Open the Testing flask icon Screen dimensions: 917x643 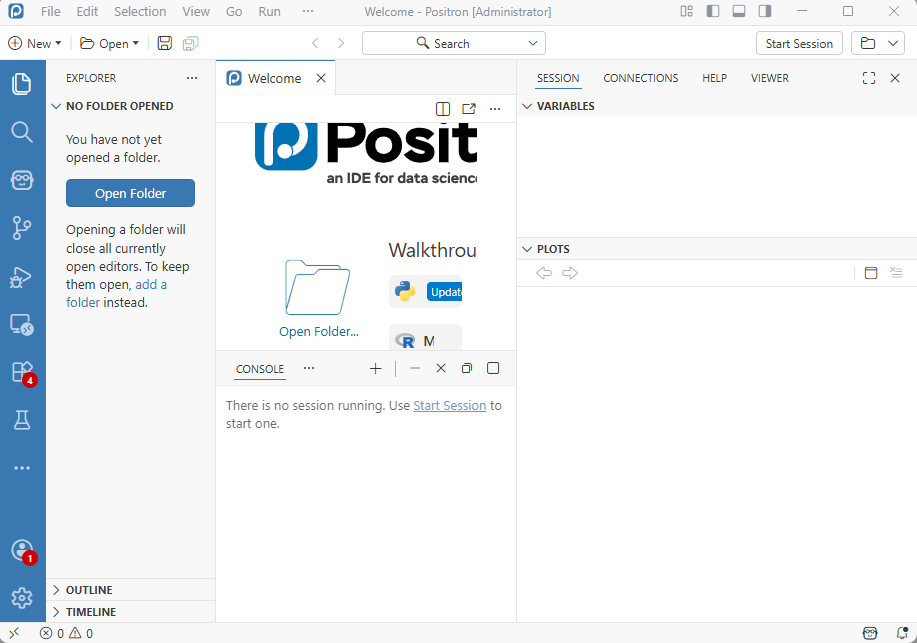click(x=22, y=420)
